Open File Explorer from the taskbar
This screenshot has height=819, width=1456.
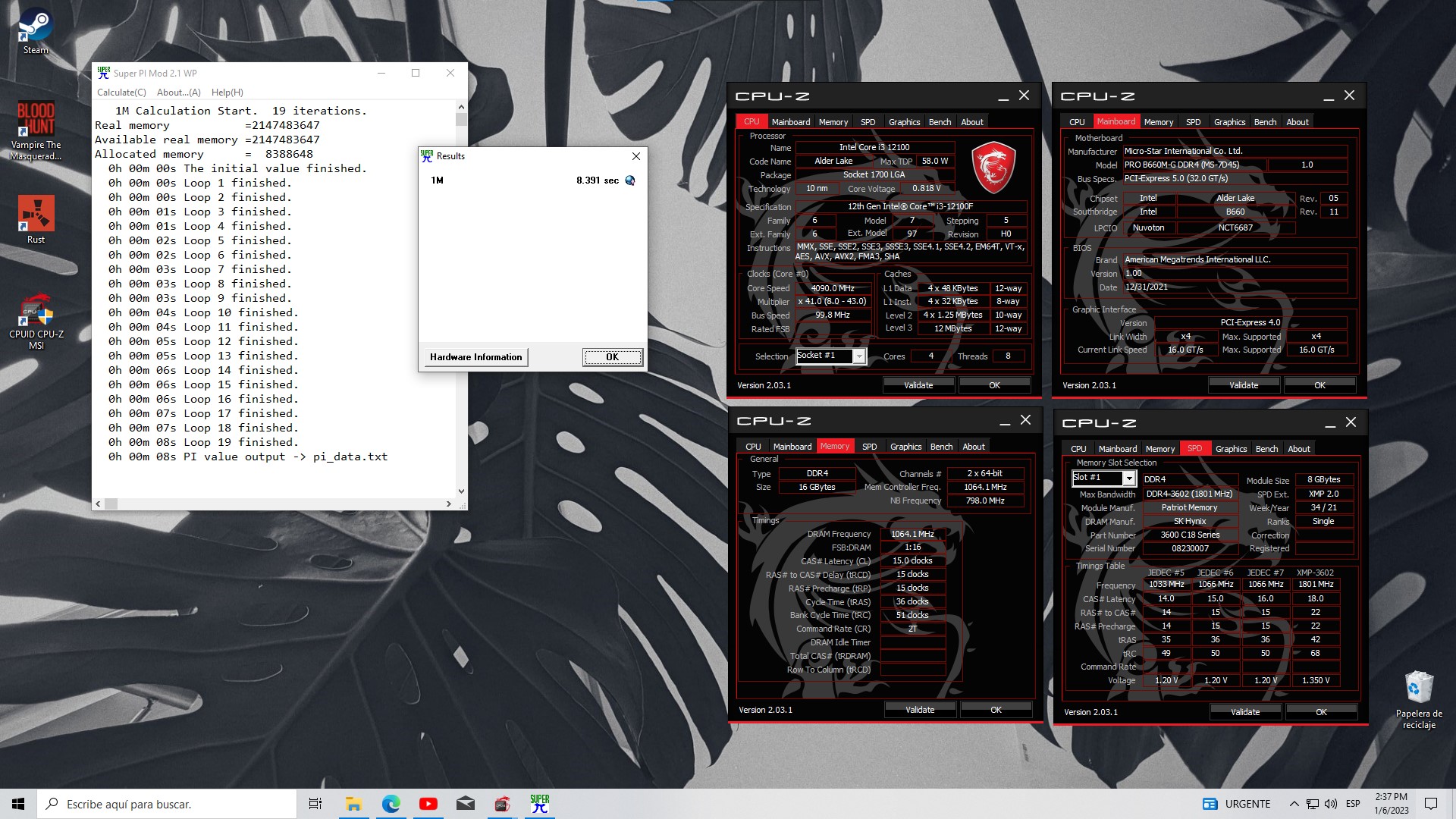coord(353,804)
